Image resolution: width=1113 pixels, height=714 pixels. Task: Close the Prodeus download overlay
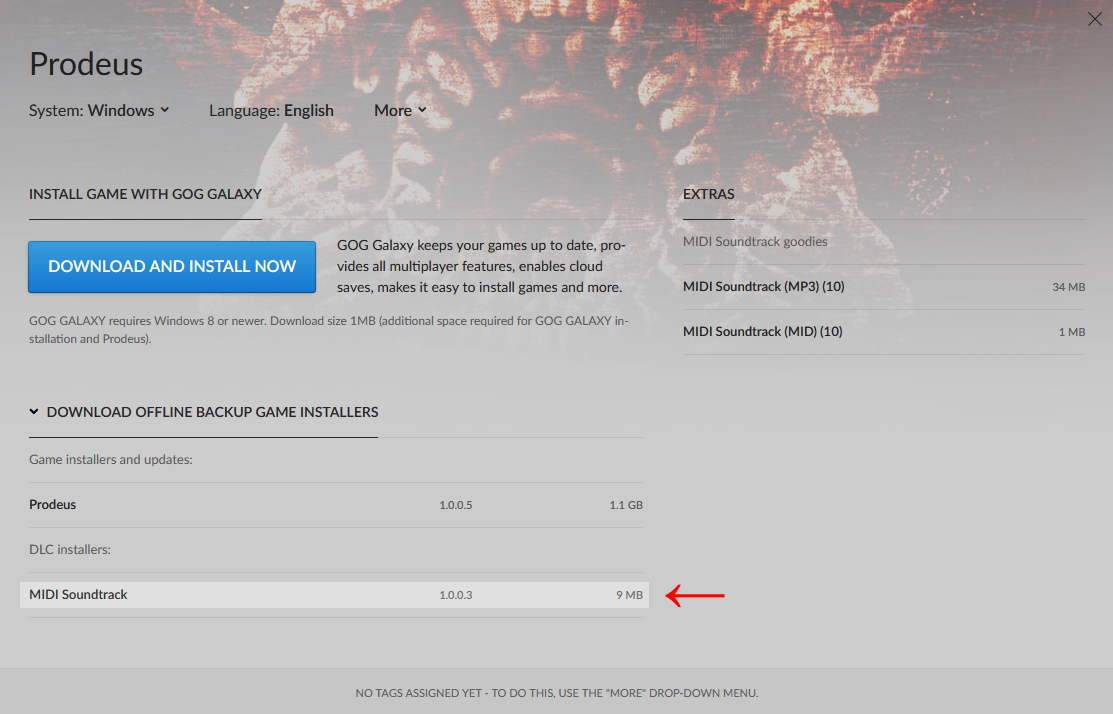(x=1095, y=19)
